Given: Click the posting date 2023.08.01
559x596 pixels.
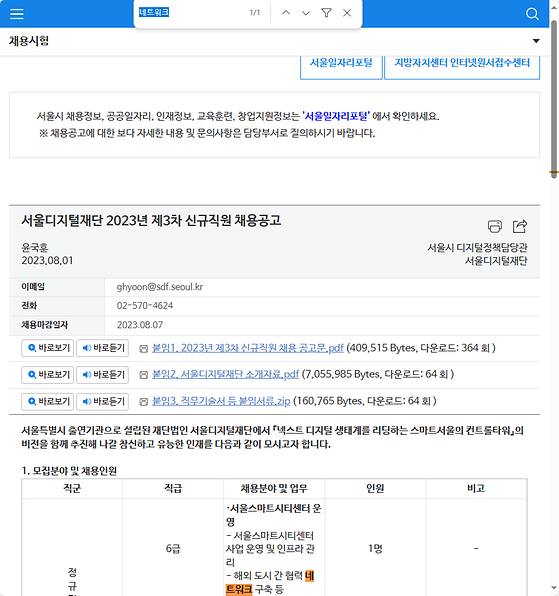Looking at the screenshot, I should click(47, 261).
